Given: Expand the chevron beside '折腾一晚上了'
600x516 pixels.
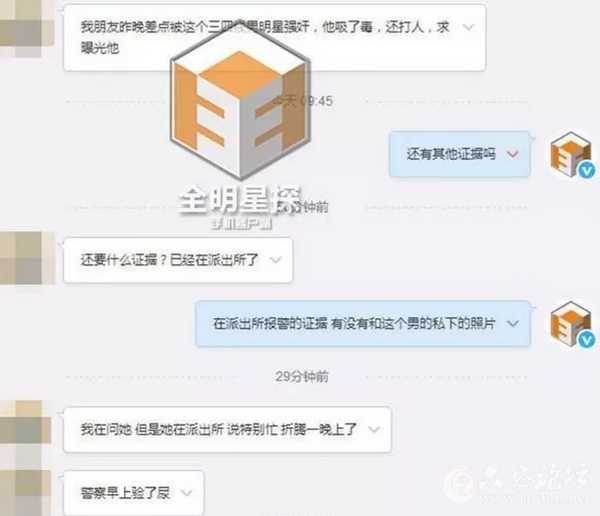Looking at the screenshot, I should click(x=374, y=429).
